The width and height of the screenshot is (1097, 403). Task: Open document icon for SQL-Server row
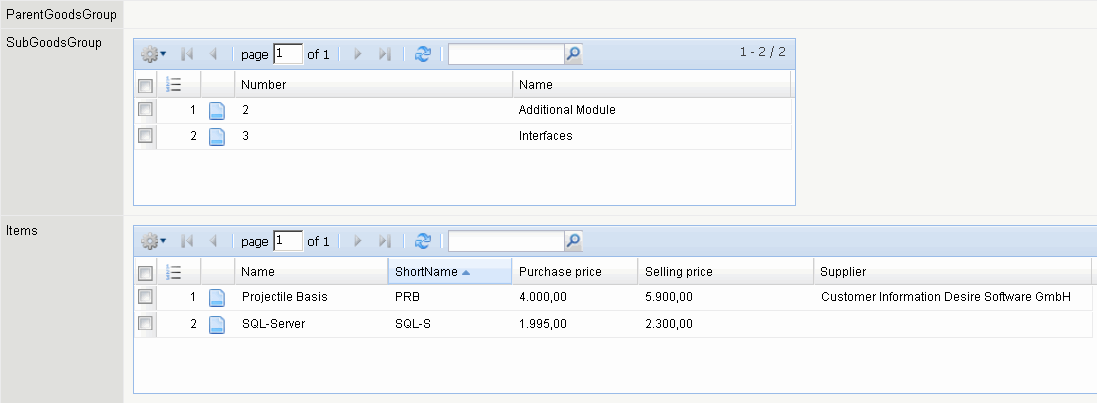click(x=216, y=324)
